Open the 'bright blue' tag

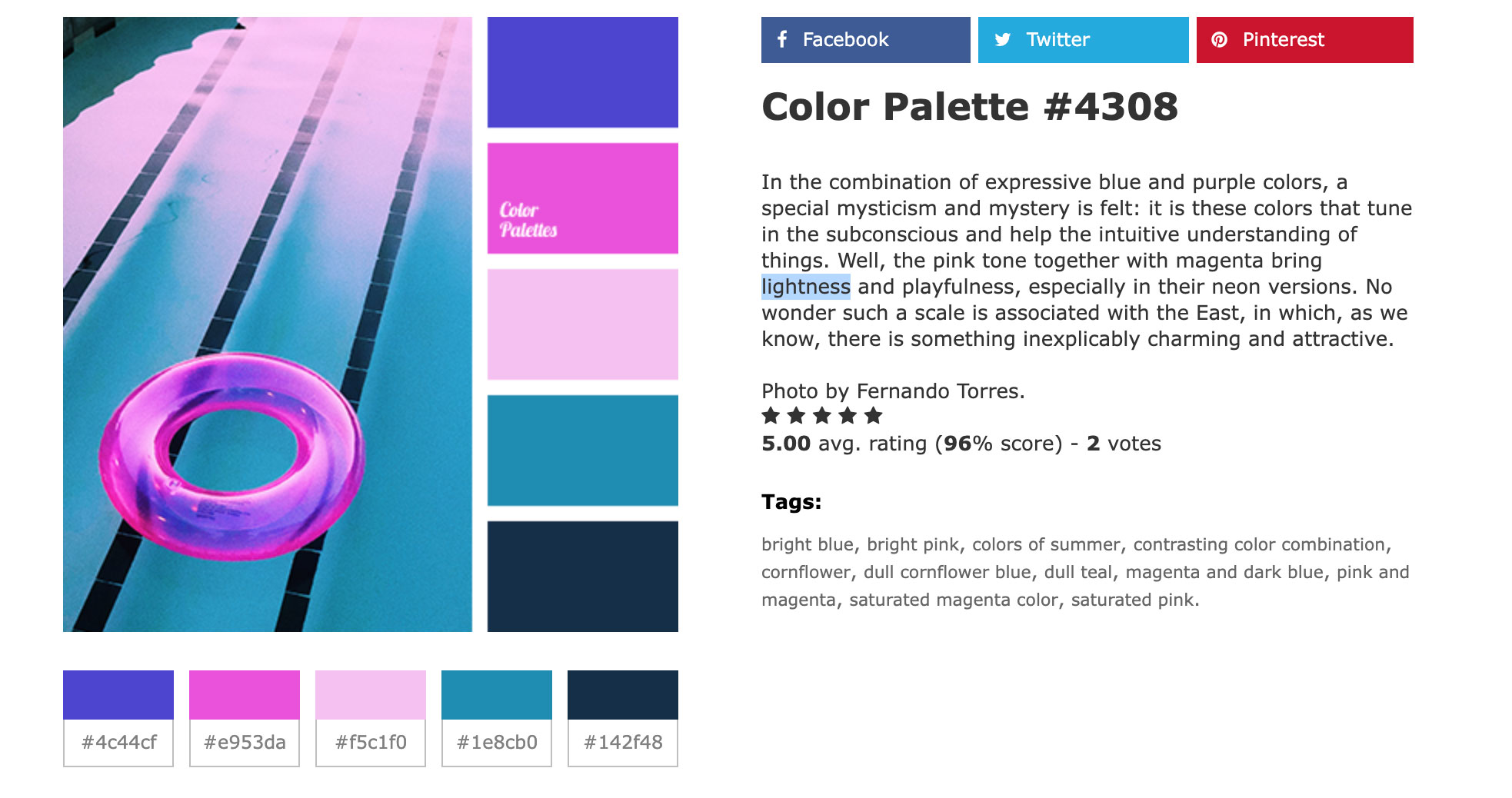[807, 544]
